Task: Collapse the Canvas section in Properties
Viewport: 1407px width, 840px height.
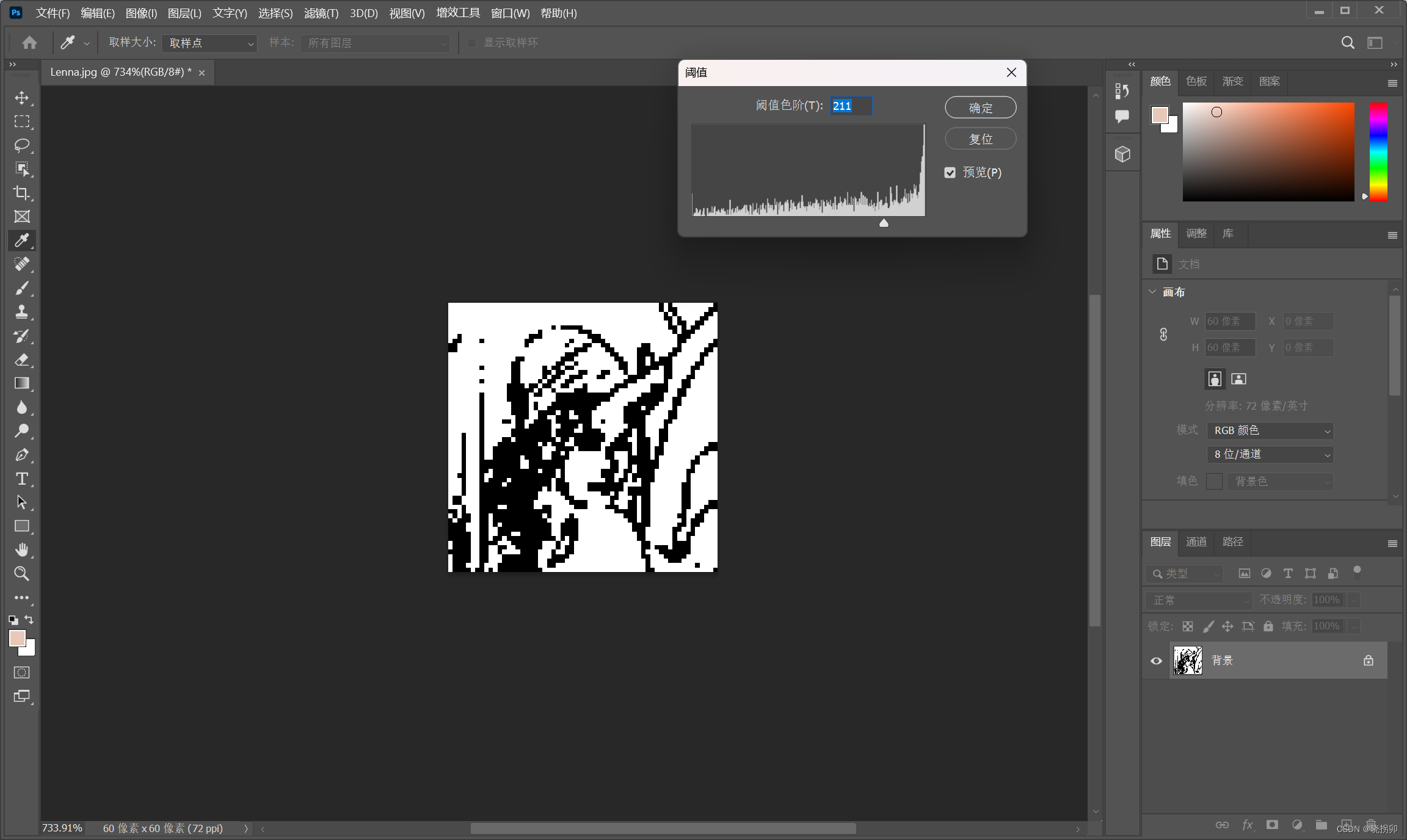Action: [x=1152, y=292]
